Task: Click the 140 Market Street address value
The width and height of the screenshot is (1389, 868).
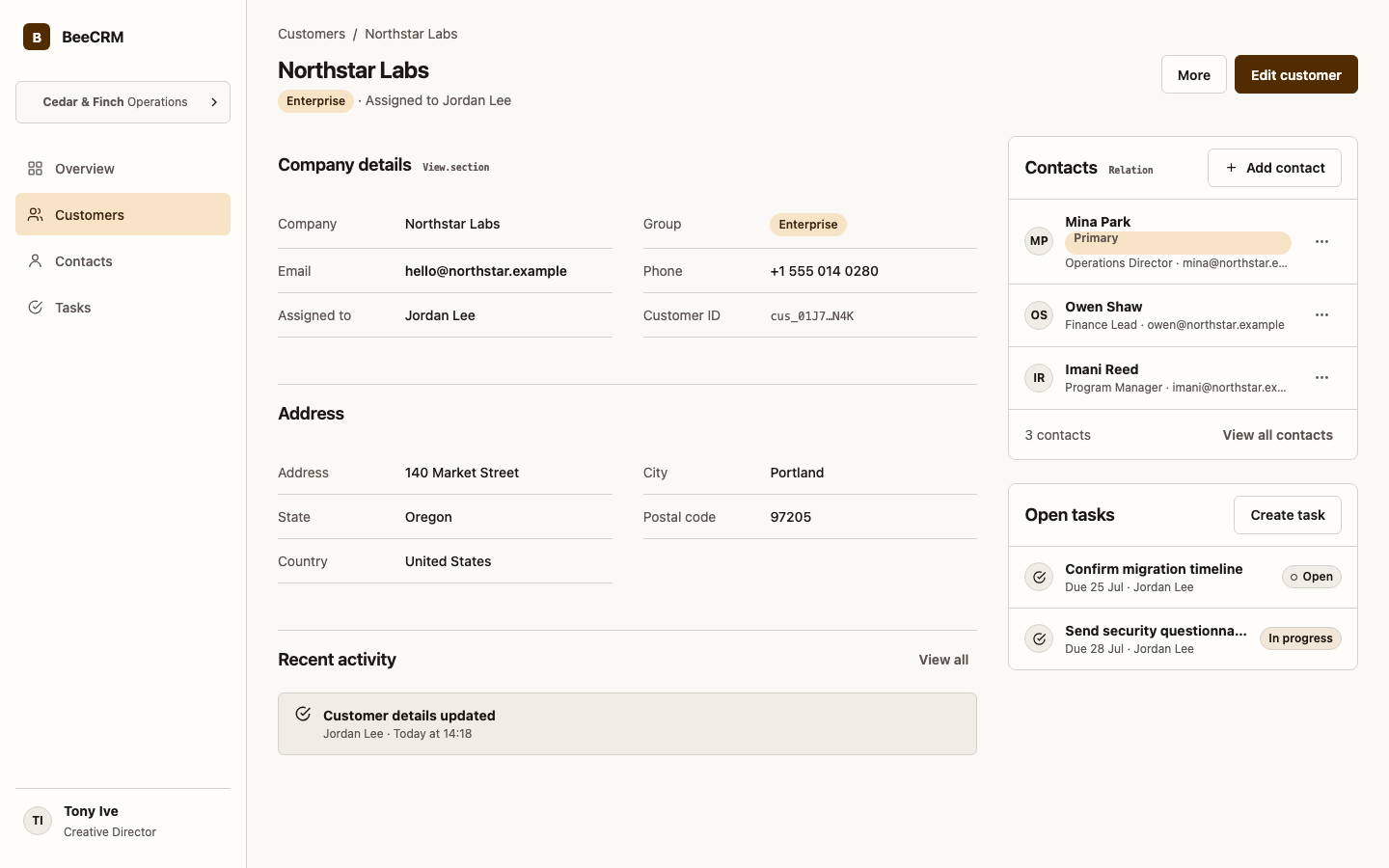Action: (462, 473)
